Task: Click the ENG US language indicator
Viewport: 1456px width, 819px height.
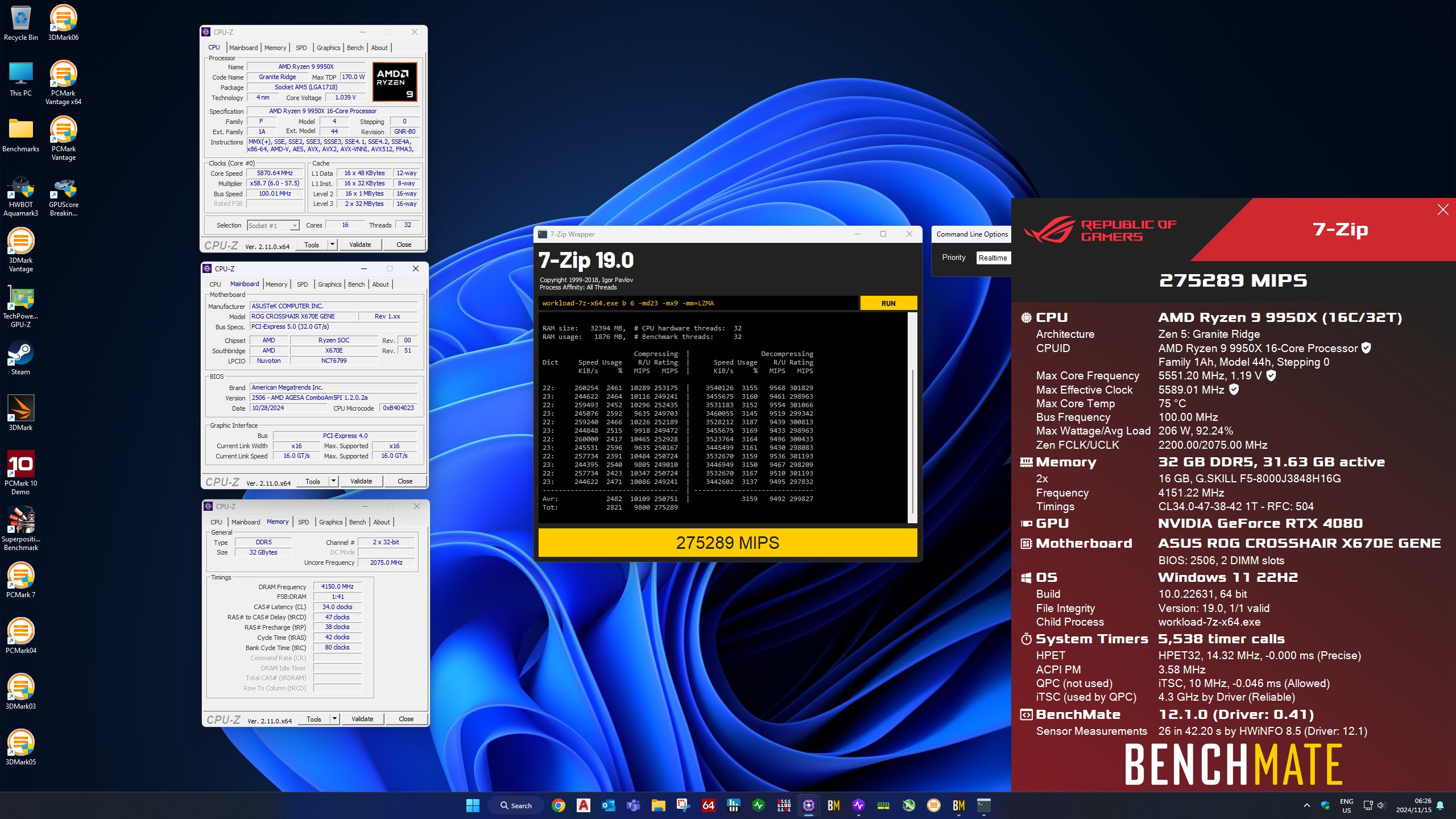Action: point(1346,805)
